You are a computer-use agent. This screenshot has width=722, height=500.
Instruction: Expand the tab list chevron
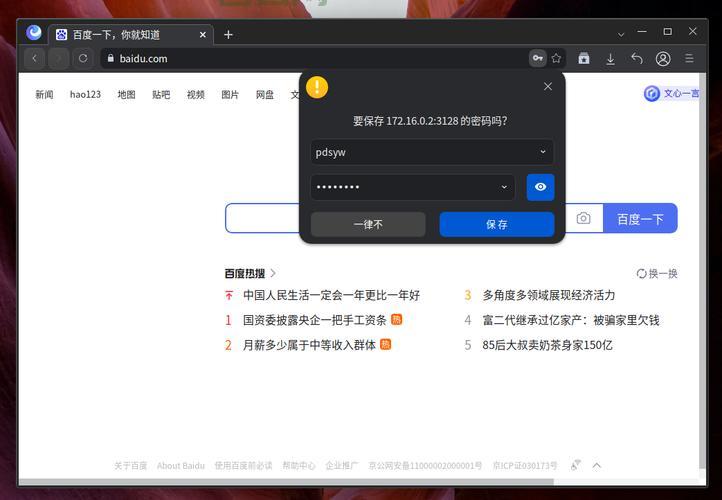tap(621, 35)
